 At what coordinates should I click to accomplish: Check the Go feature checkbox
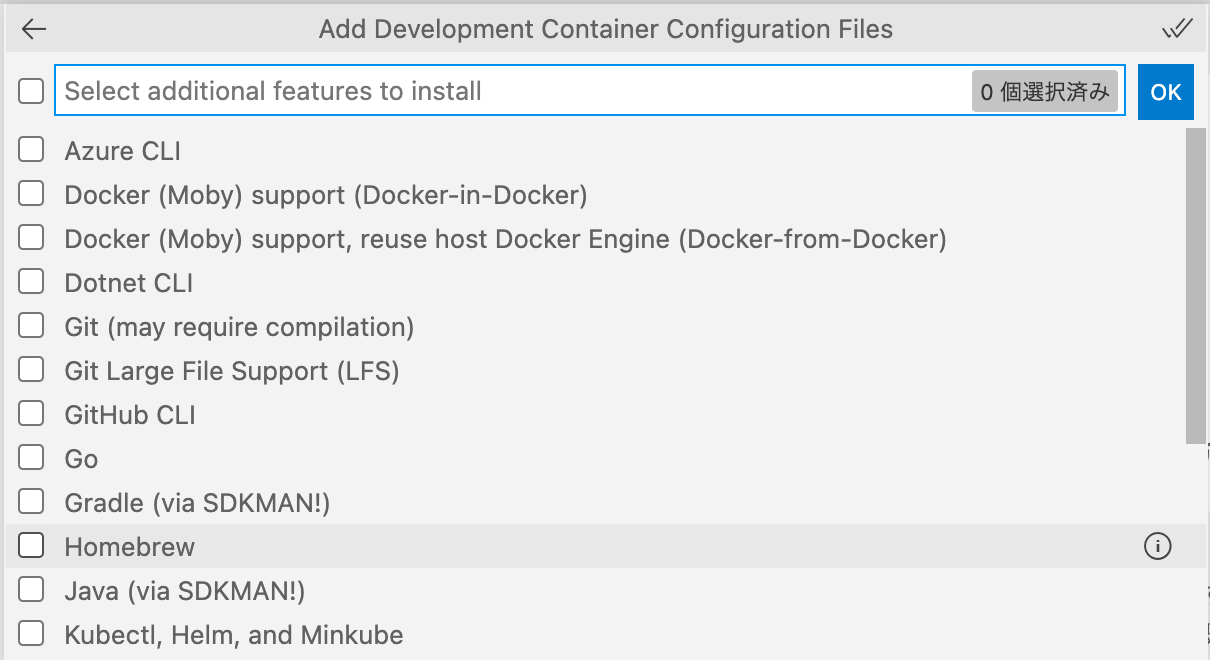tap(31, 458)
